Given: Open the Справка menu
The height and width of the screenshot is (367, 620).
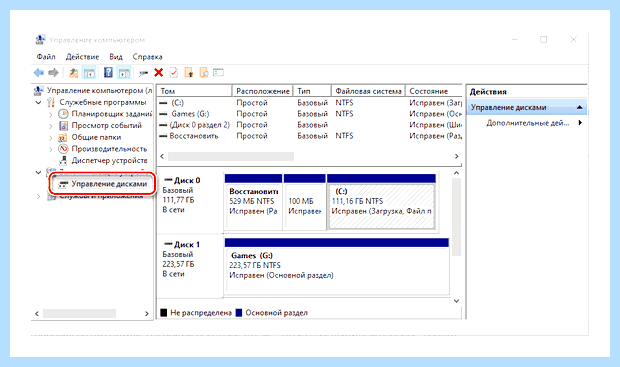Looking at the screenshot, I should [x=147, y=57].
